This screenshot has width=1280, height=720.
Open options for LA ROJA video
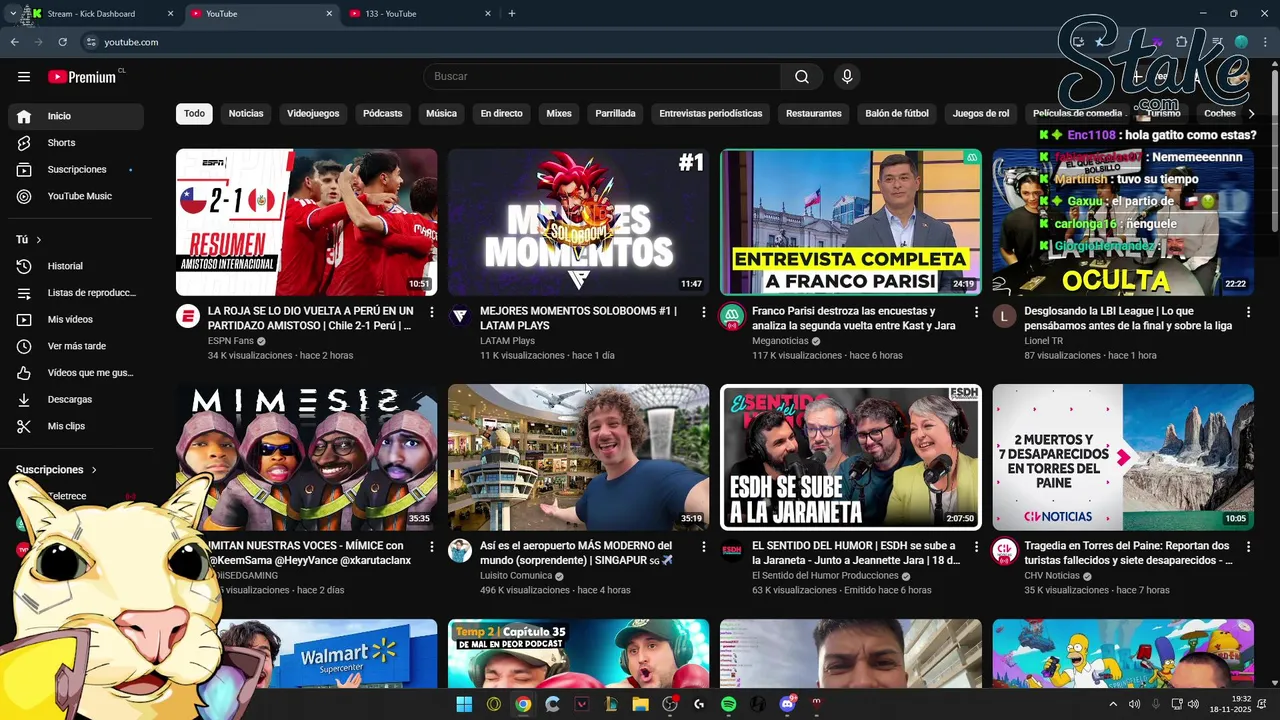431,313
